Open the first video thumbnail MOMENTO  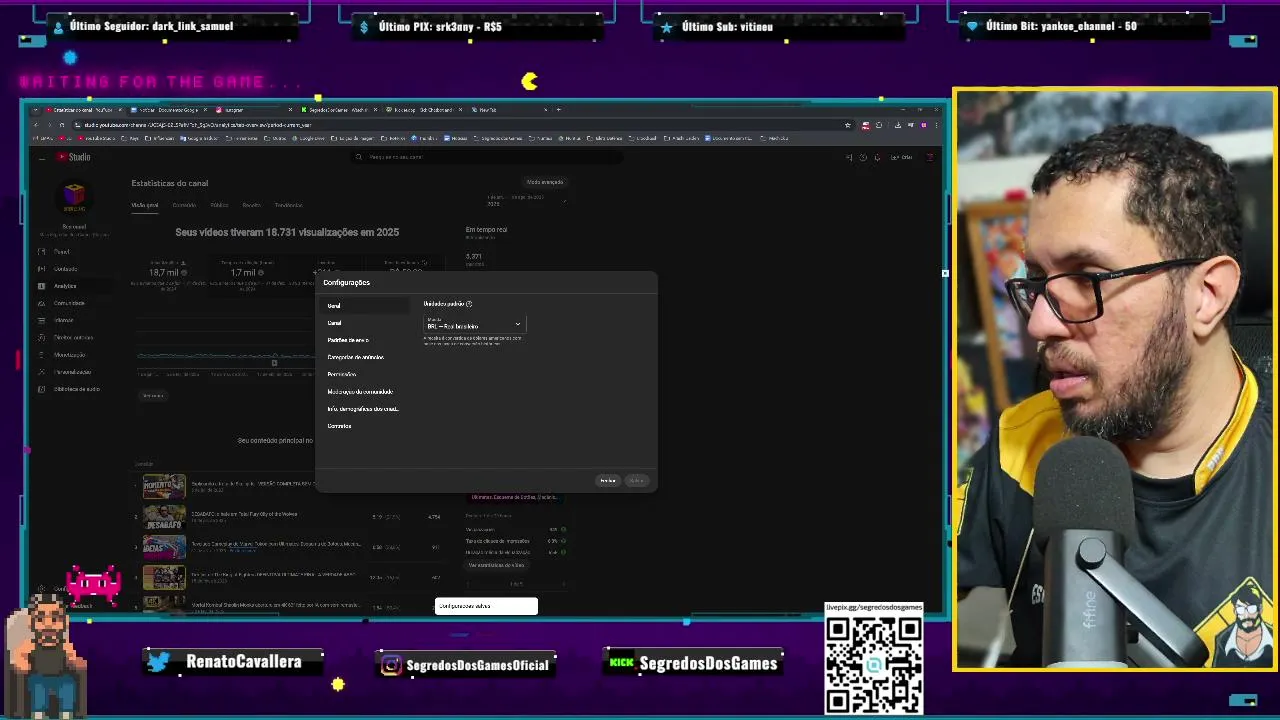pyautogui.click(x=164, y=487)
